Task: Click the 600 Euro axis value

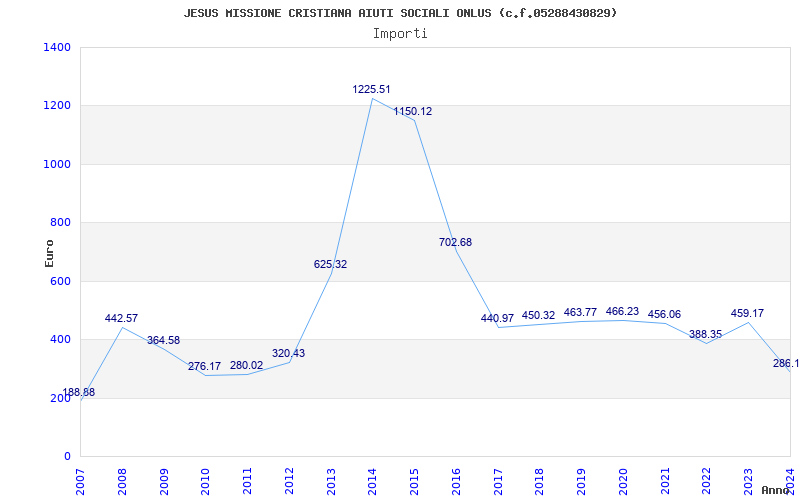Action: [60, 281]
